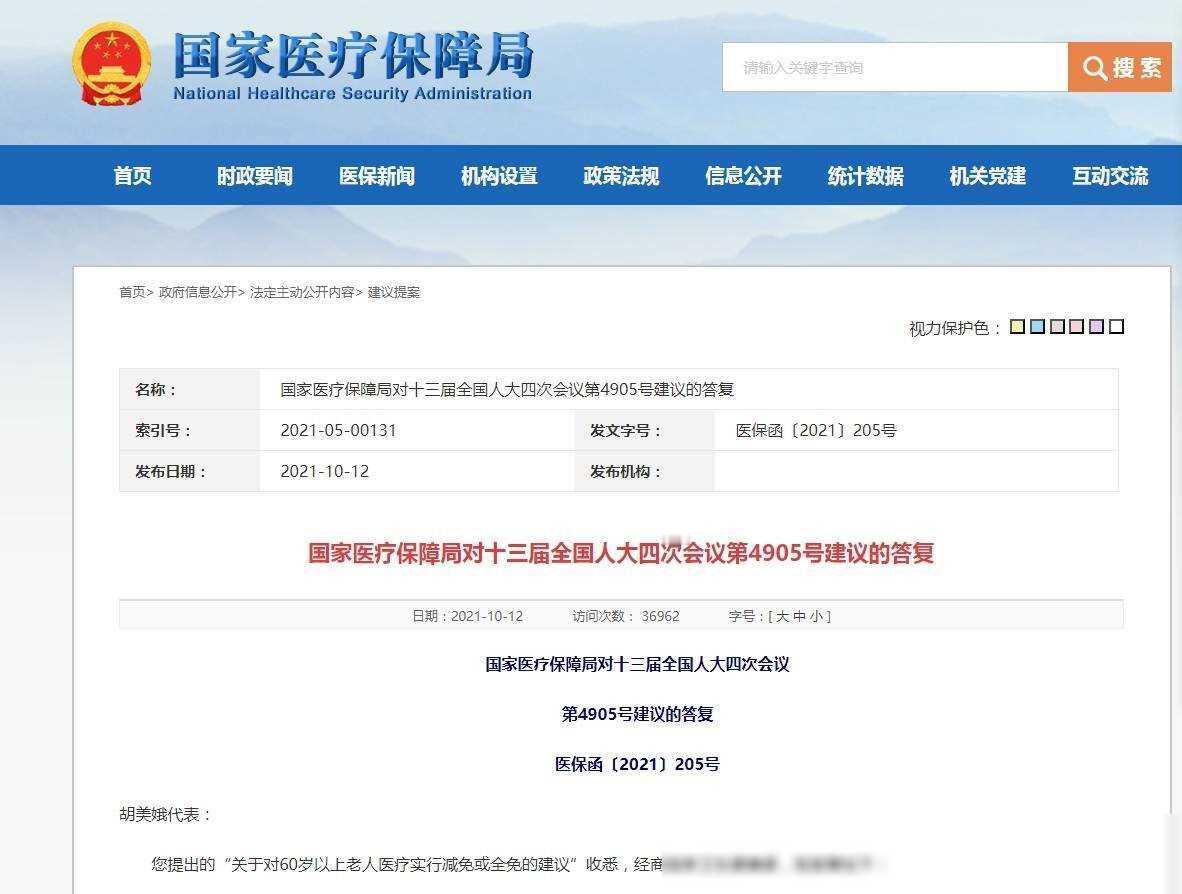Click the 日期：2021-10-12 text in info bar

pyautogui.click(x=467, y=616)
